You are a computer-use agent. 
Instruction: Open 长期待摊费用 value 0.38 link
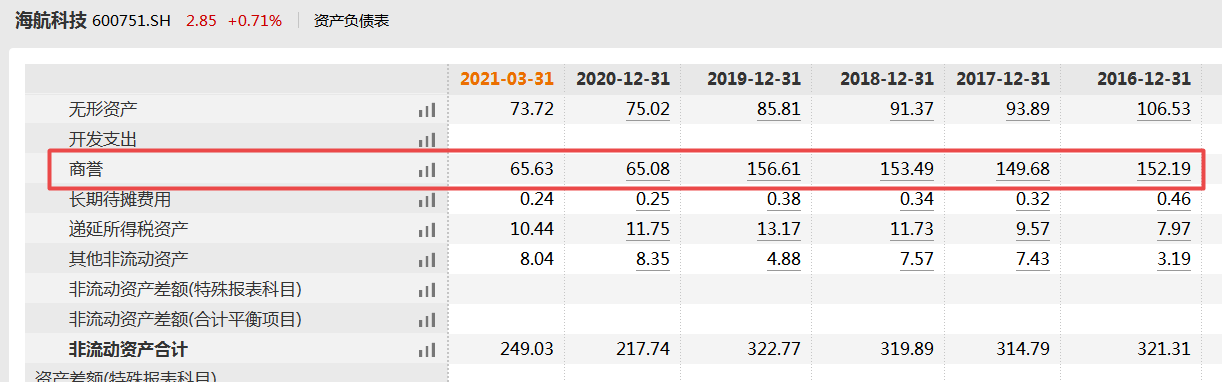coord(784,199)
